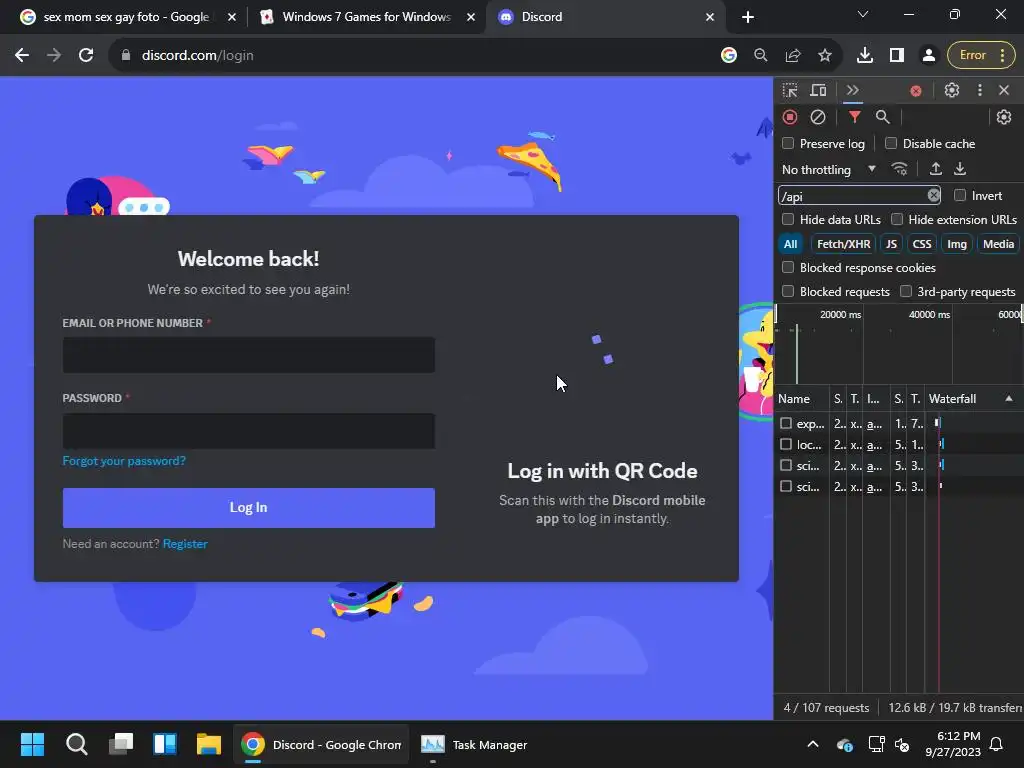Open the network conditions wifi icon

click(899, 169)
